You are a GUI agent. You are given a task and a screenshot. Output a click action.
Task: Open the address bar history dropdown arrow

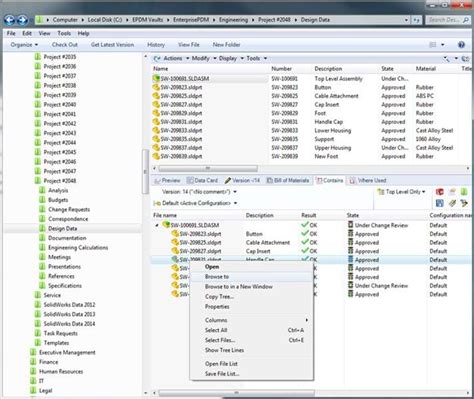point(406,20)
